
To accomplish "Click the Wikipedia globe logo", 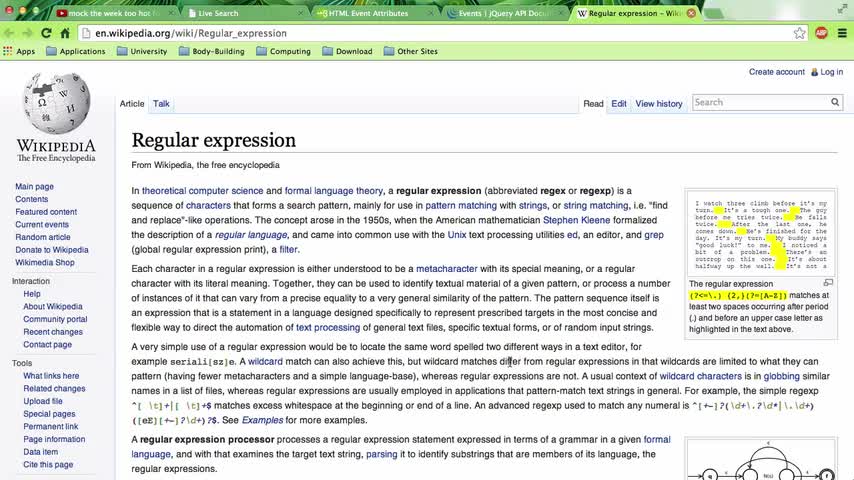I will 56,103.
